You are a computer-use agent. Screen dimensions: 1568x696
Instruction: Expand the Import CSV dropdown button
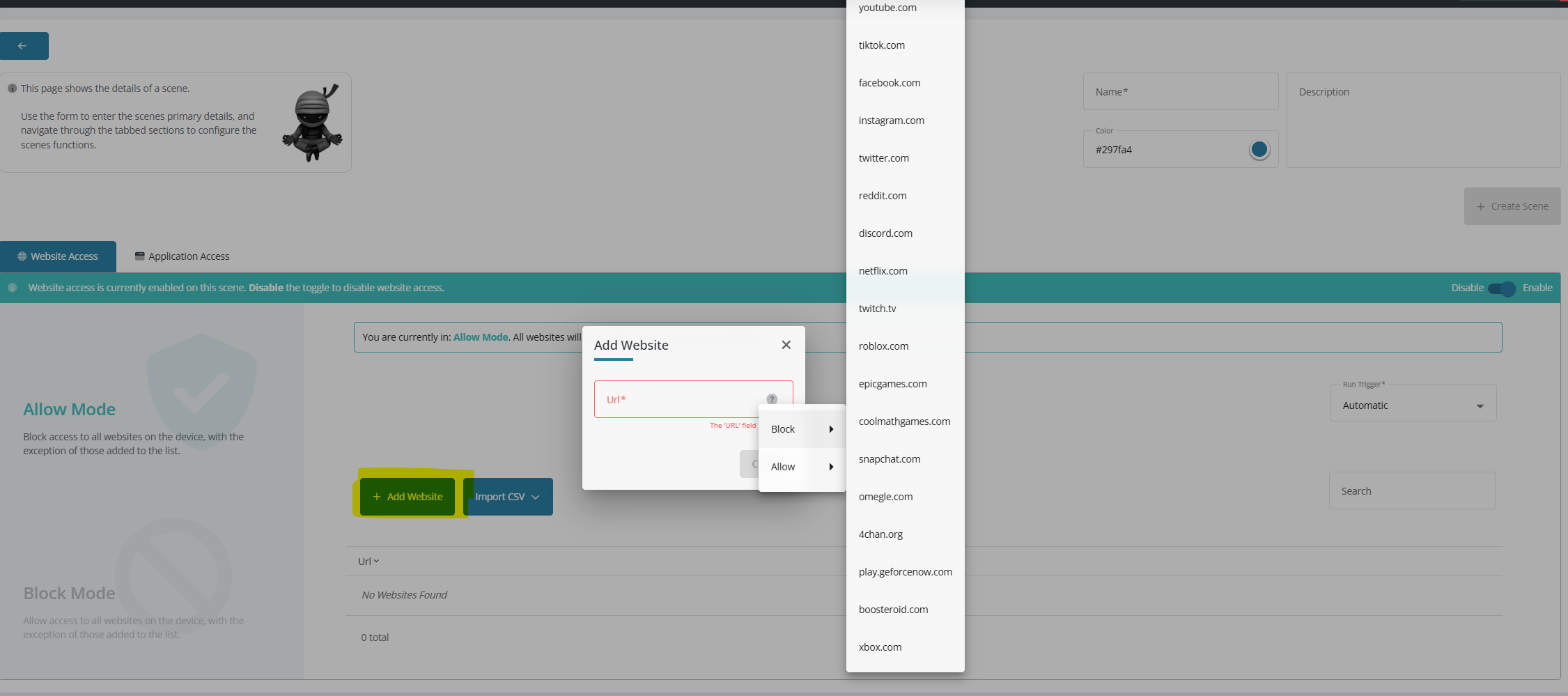[509, 497]
